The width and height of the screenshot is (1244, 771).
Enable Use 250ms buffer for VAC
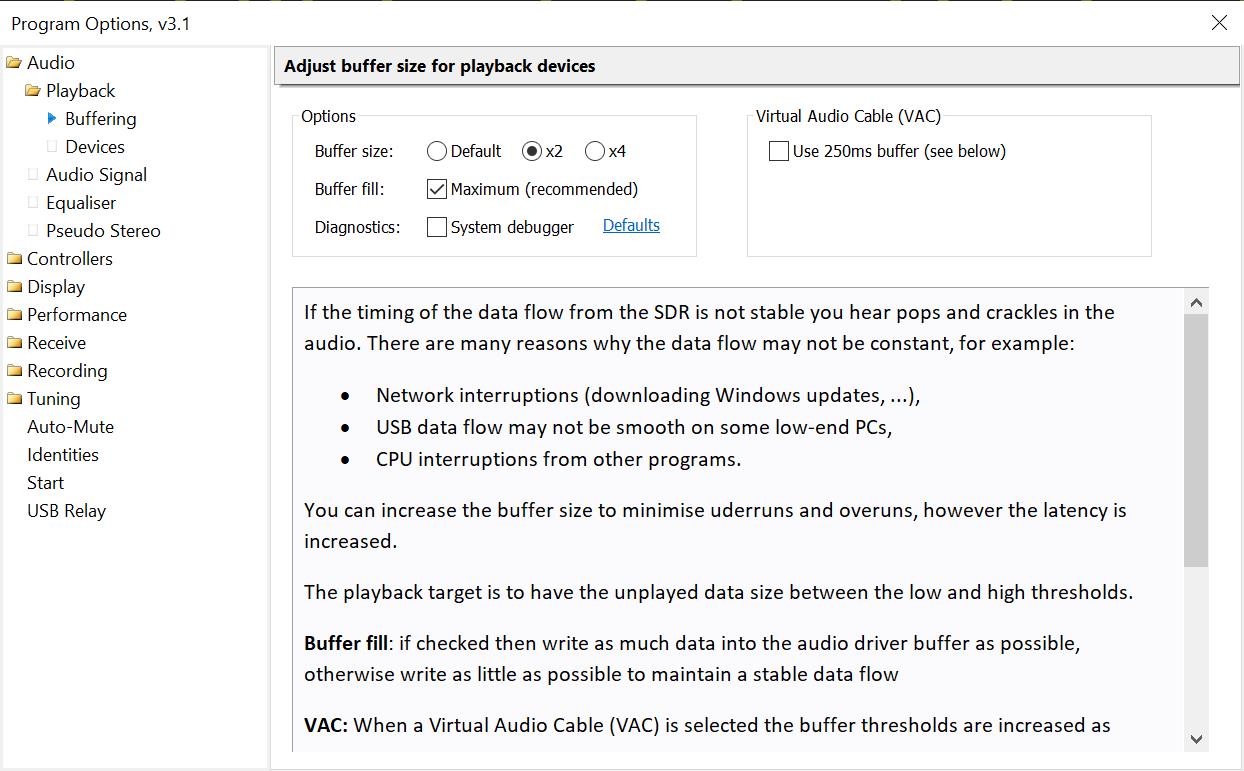779,152
